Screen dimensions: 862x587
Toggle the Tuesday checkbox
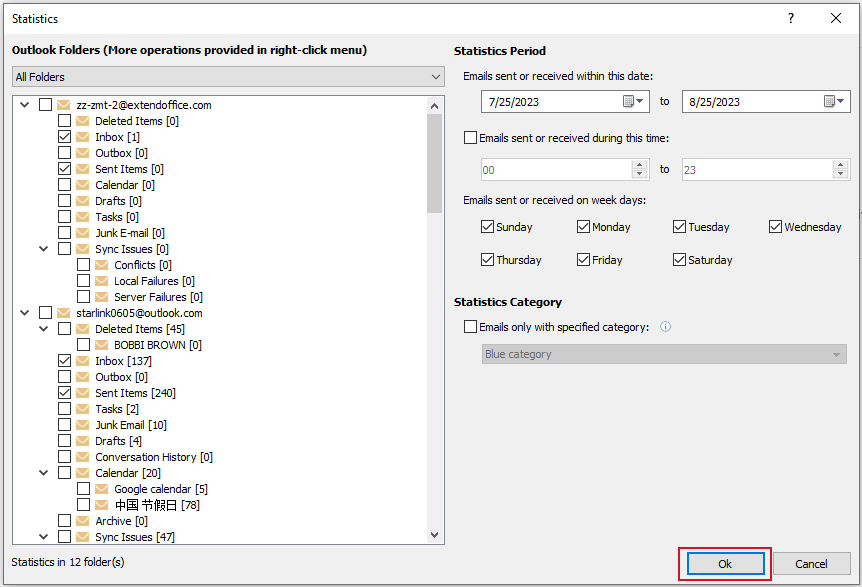679,227
